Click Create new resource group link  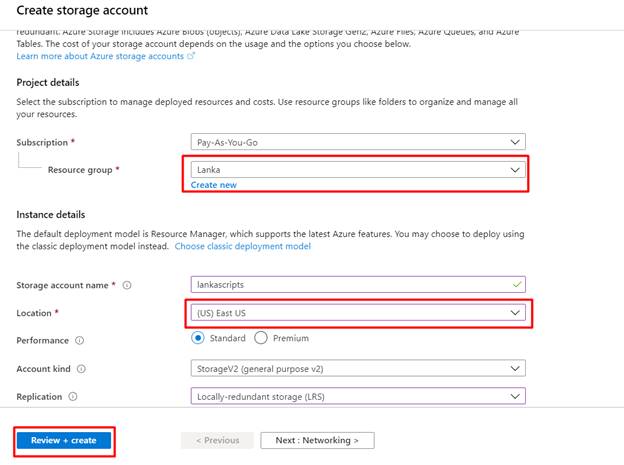click(x=214, y=185)
